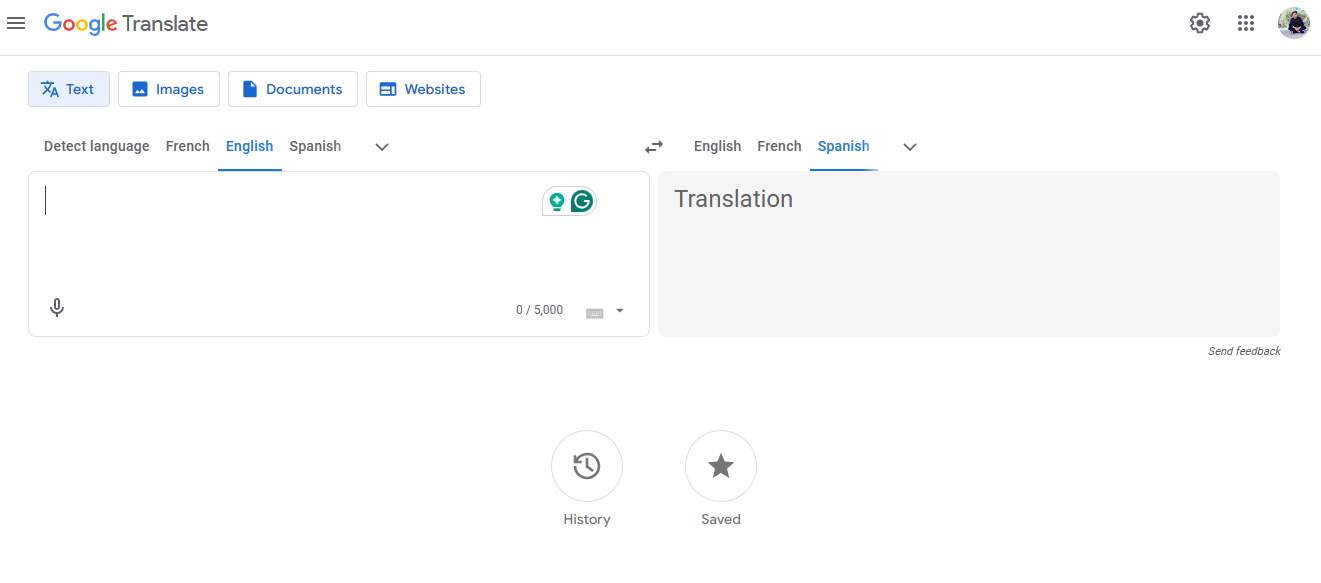Screen dimensions: 1321x583
Task: Open Google Translate settings
Action: pyautogui.click(x=1200, y=22)
